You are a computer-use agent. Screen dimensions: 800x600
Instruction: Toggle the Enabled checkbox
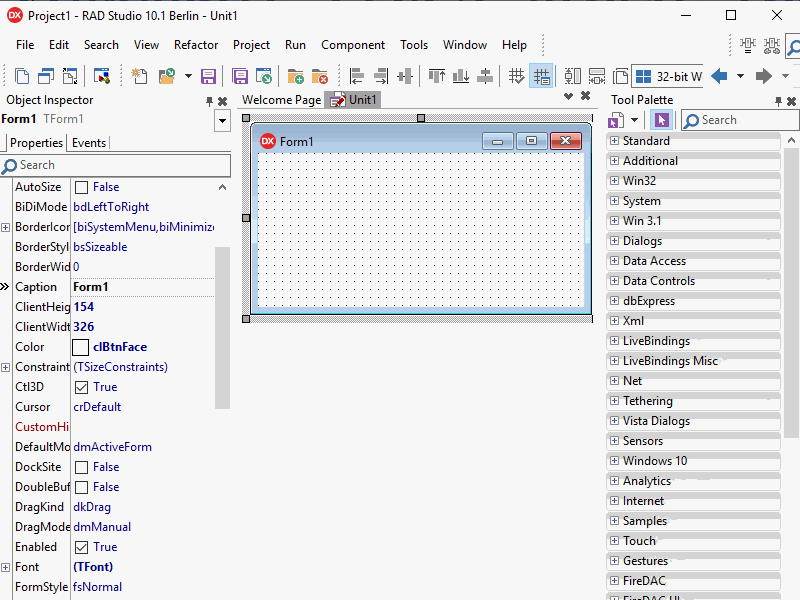pyautogui.click(x=81, y=547)
